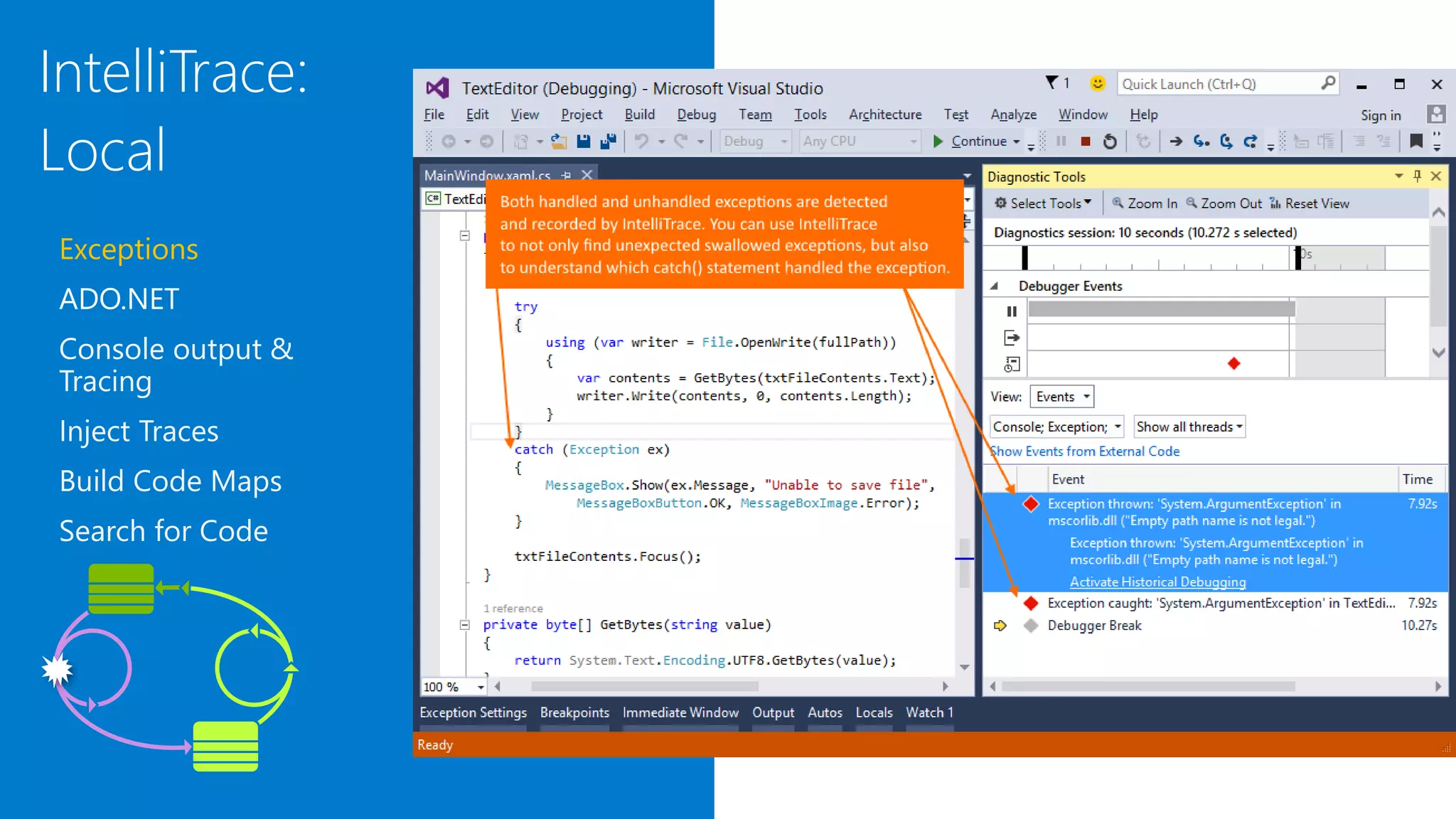Image resolution: width=1456 pixels, height=819 pixels.
Task: Click the Step events track icon
Action: (x=1012, y=338)
